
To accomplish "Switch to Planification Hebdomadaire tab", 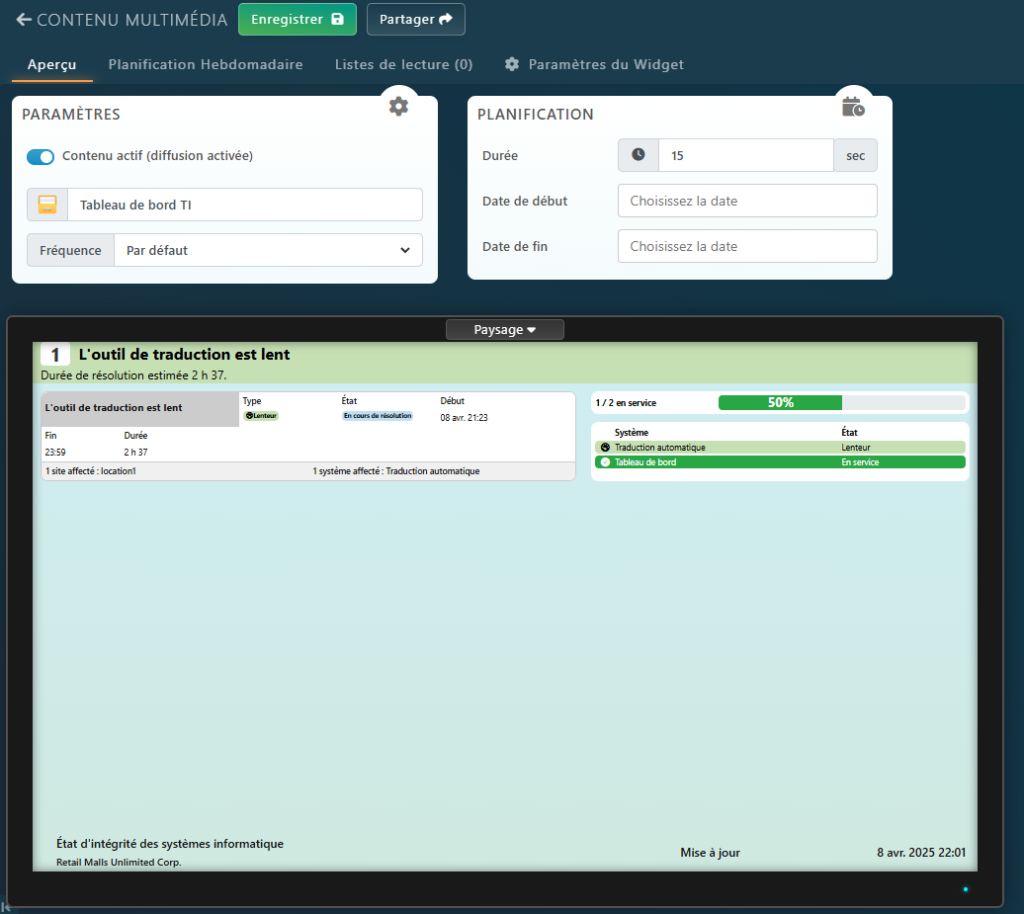I will pos(205,64).
